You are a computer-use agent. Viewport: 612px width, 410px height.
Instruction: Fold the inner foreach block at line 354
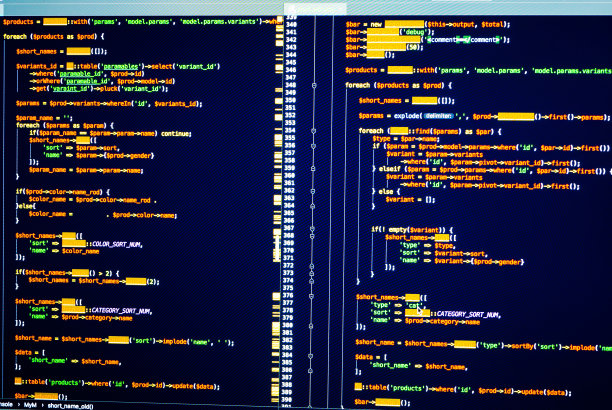(314, 130)
